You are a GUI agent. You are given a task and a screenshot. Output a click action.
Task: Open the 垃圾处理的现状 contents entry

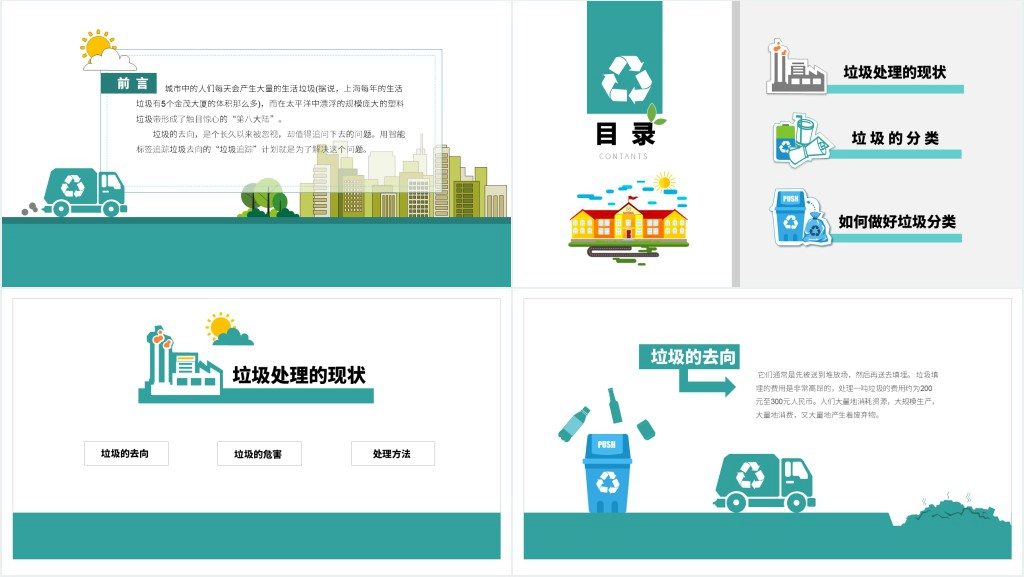pyautogui.click(x=894, y=72)
